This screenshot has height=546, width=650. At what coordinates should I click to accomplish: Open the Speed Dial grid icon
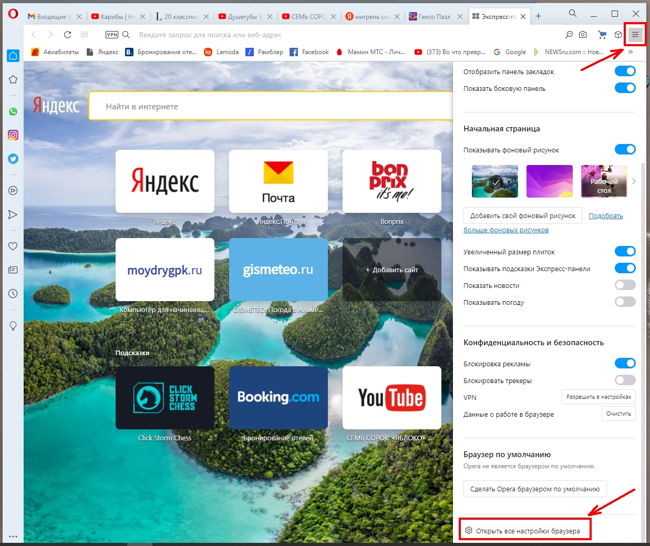click(x=84, y=35)
